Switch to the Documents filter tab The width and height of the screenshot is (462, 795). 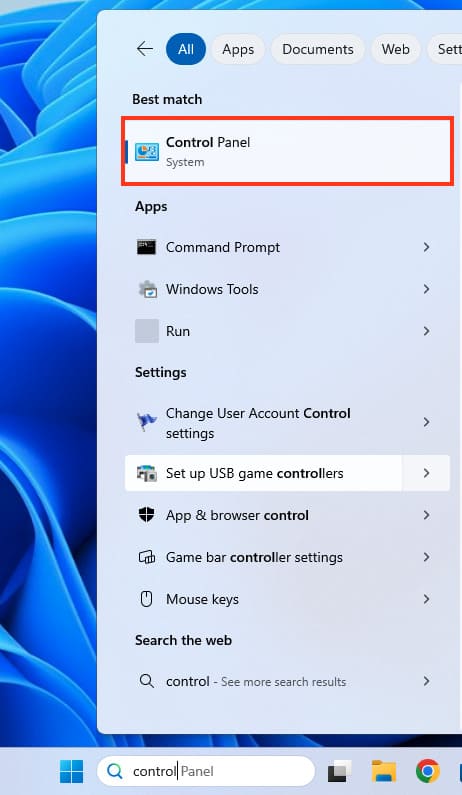coord(317,49)
